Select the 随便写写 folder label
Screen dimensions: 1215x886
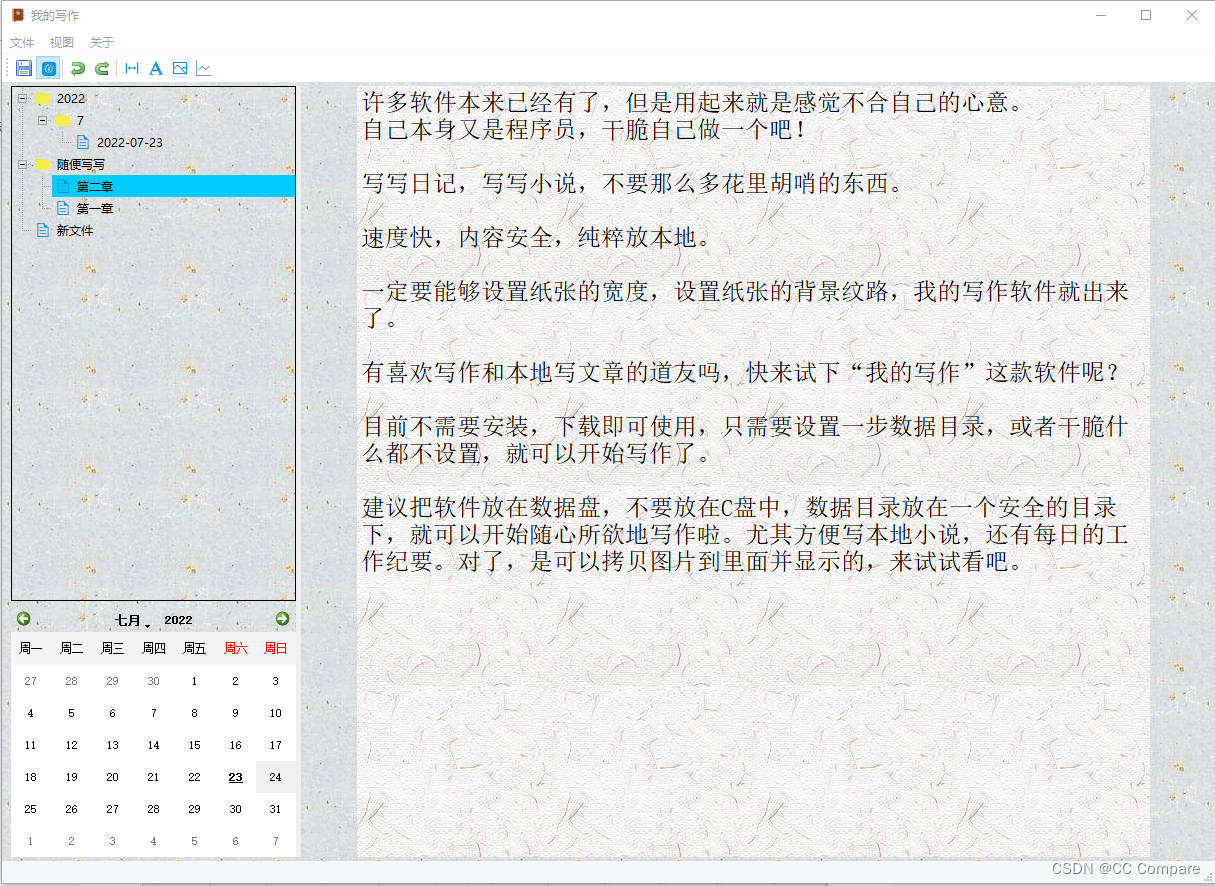click(x=81, y=164)
